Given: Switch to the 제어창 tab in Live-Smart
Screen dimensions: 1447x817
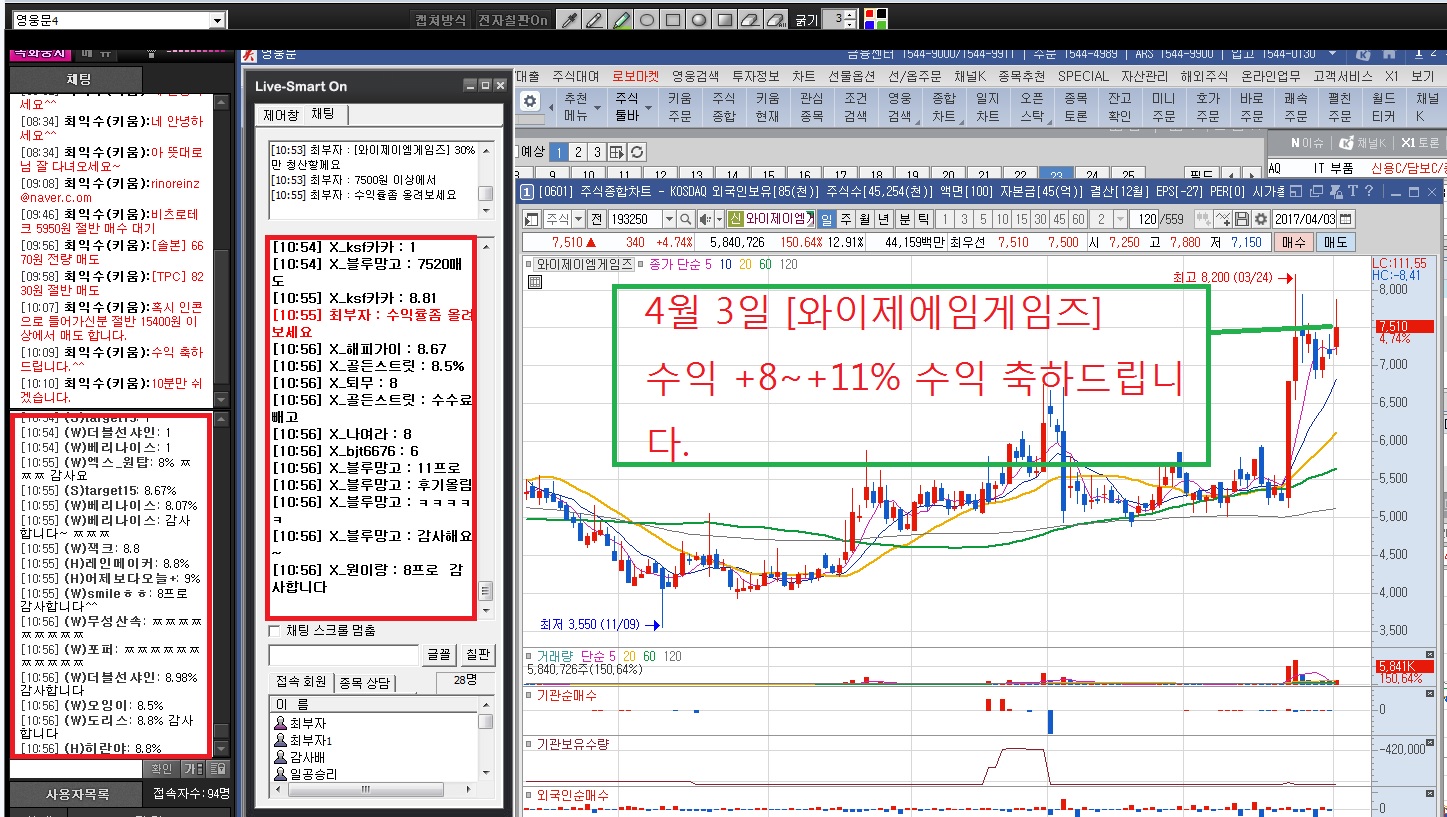Looking at the screenshot, I should (279, 114).
